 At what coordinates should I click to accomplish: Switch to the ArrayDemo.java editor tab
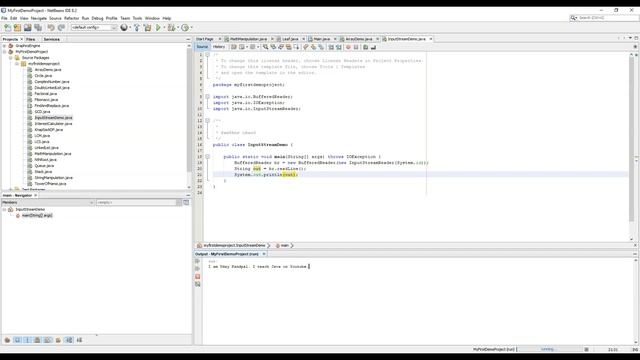359,39
